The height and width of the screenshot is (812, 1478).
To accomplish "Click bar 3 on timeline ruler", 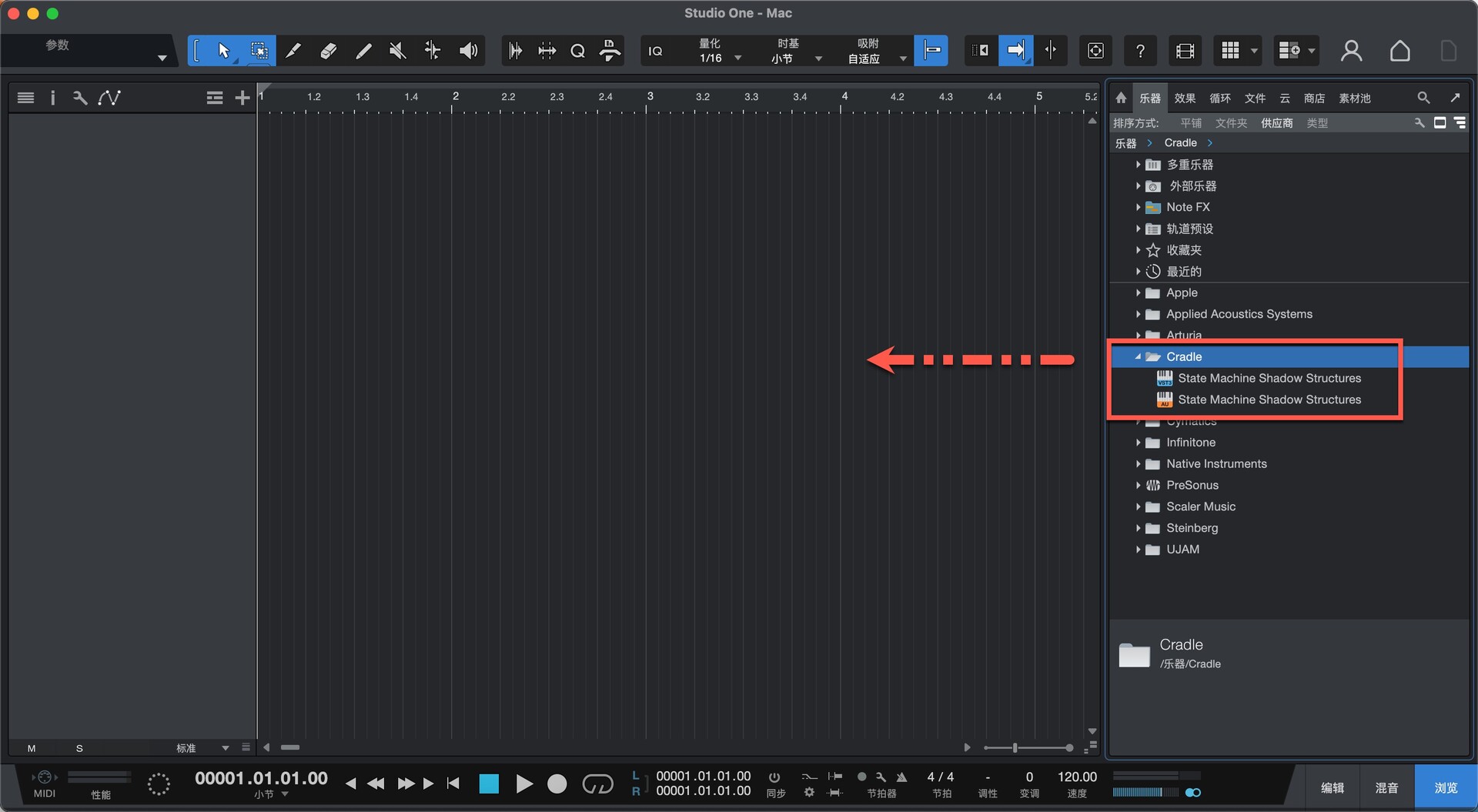I will (x=650, y=96).
